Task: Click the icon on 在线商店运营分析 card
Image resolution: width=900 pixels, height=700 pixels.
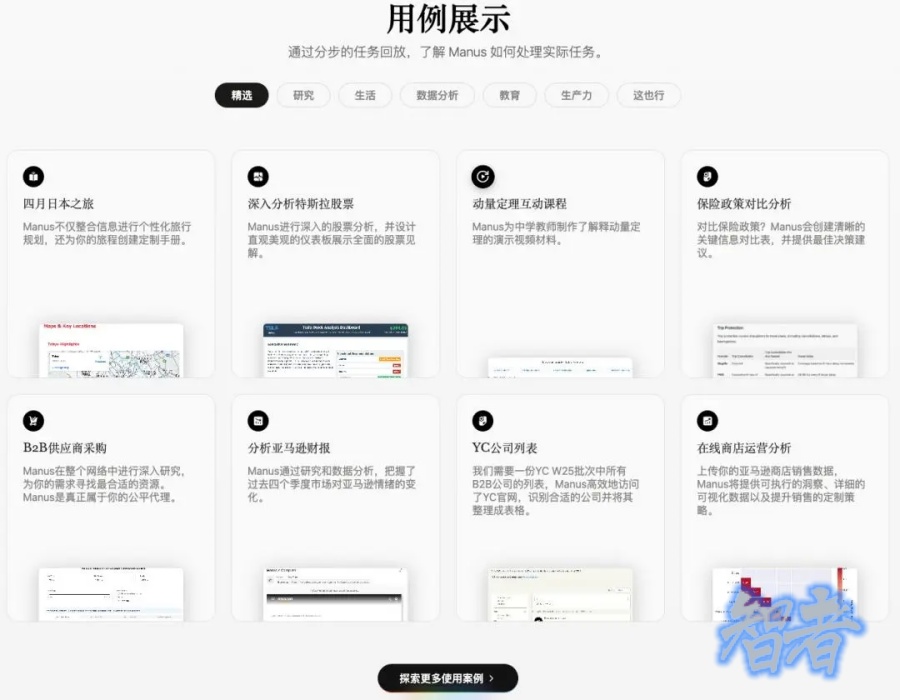Action: point(707,422)
